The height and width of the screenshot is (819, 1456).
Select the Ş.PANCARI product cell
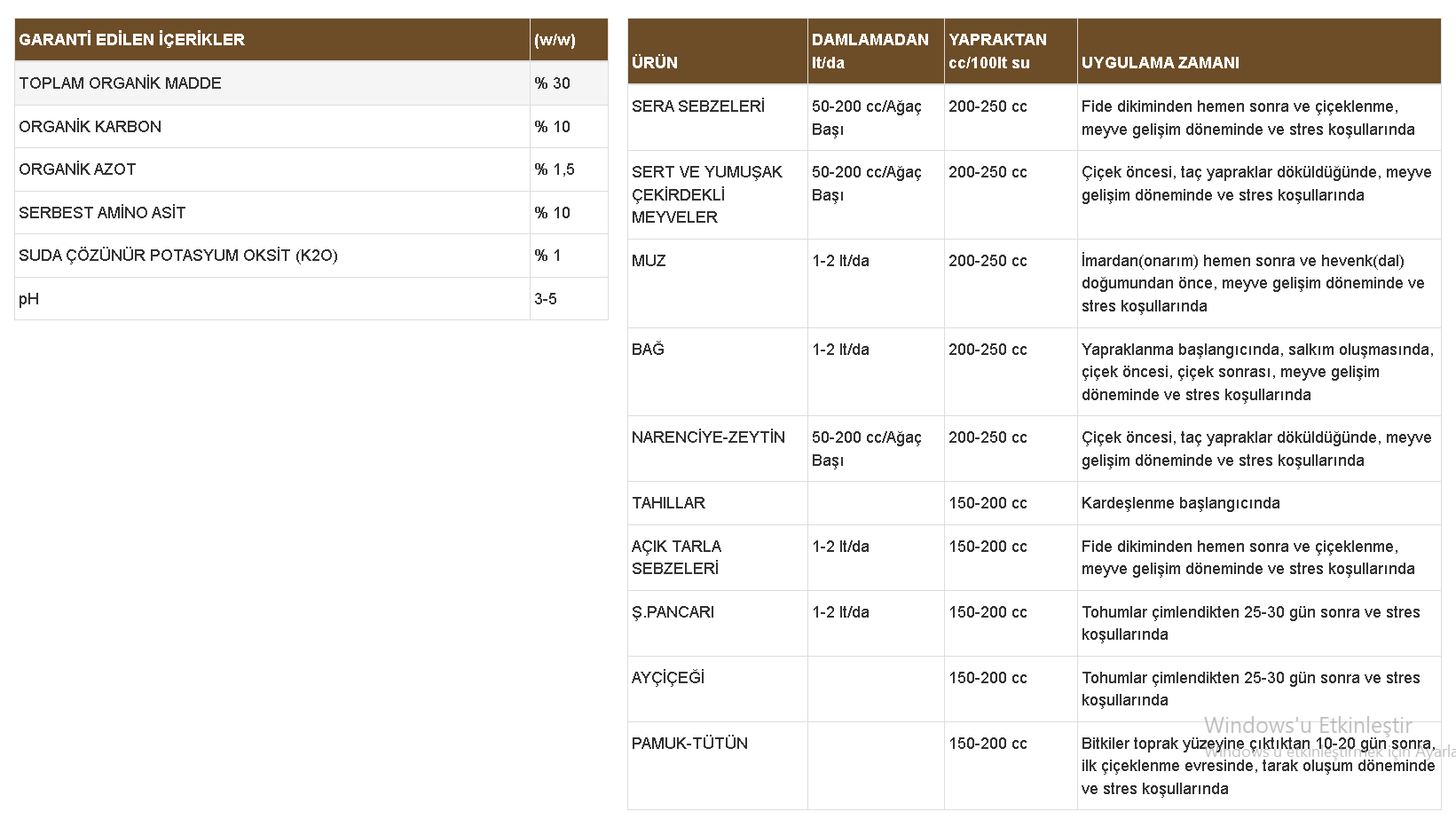(x=673, y=612)
